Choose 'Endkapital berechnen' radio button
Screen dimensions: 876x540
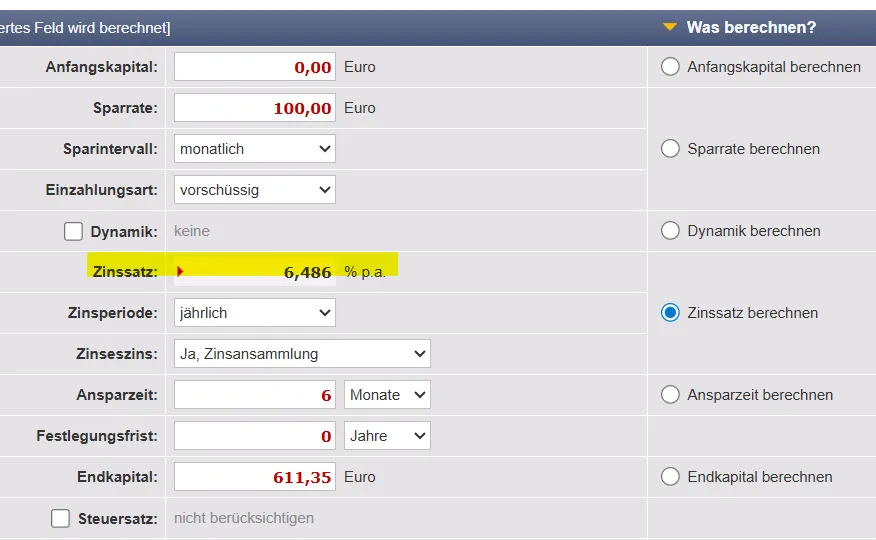670,477
